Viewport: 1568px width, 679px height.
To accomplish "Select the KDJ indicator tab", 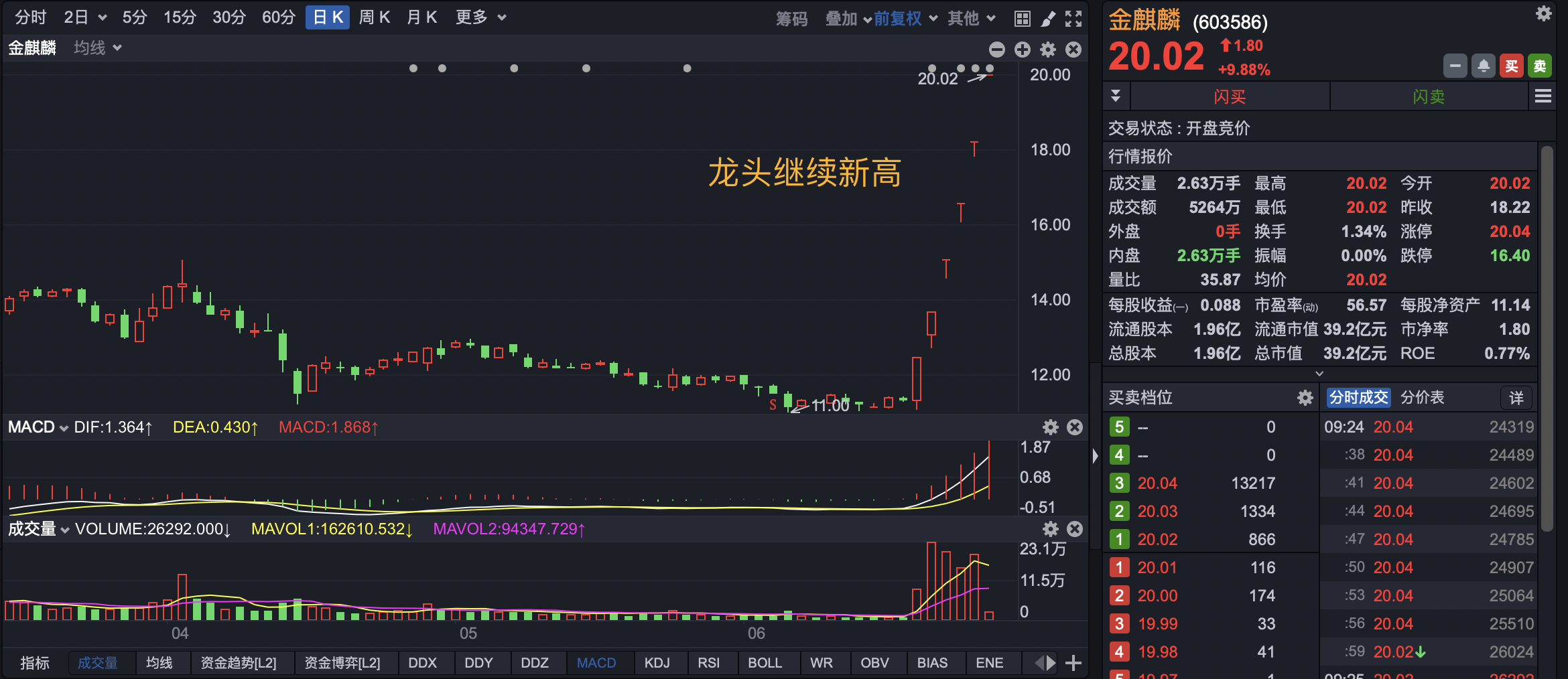I will pyautogui.click(x=657, y=663).
